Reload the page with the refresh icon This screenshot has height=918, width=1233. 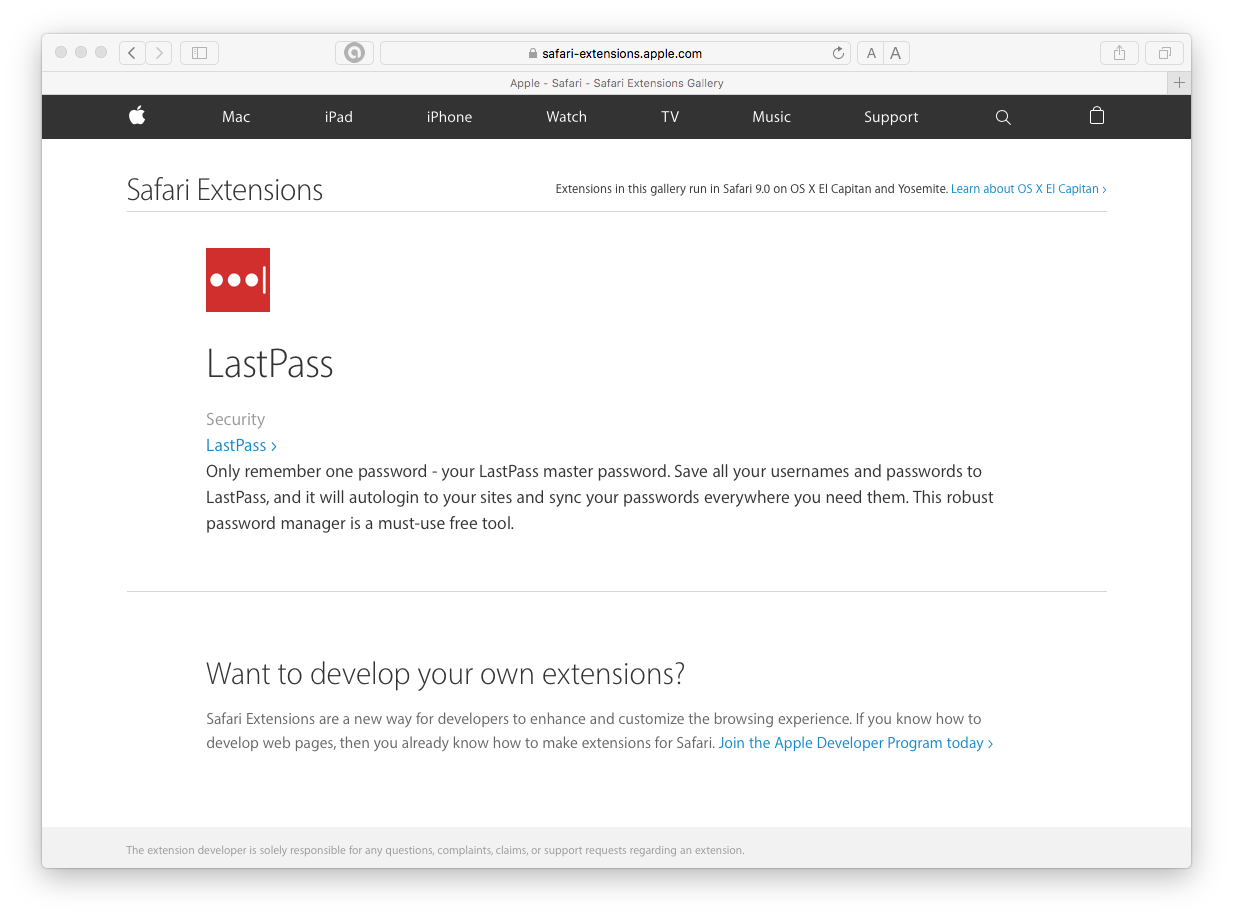[x=838, y=53]
